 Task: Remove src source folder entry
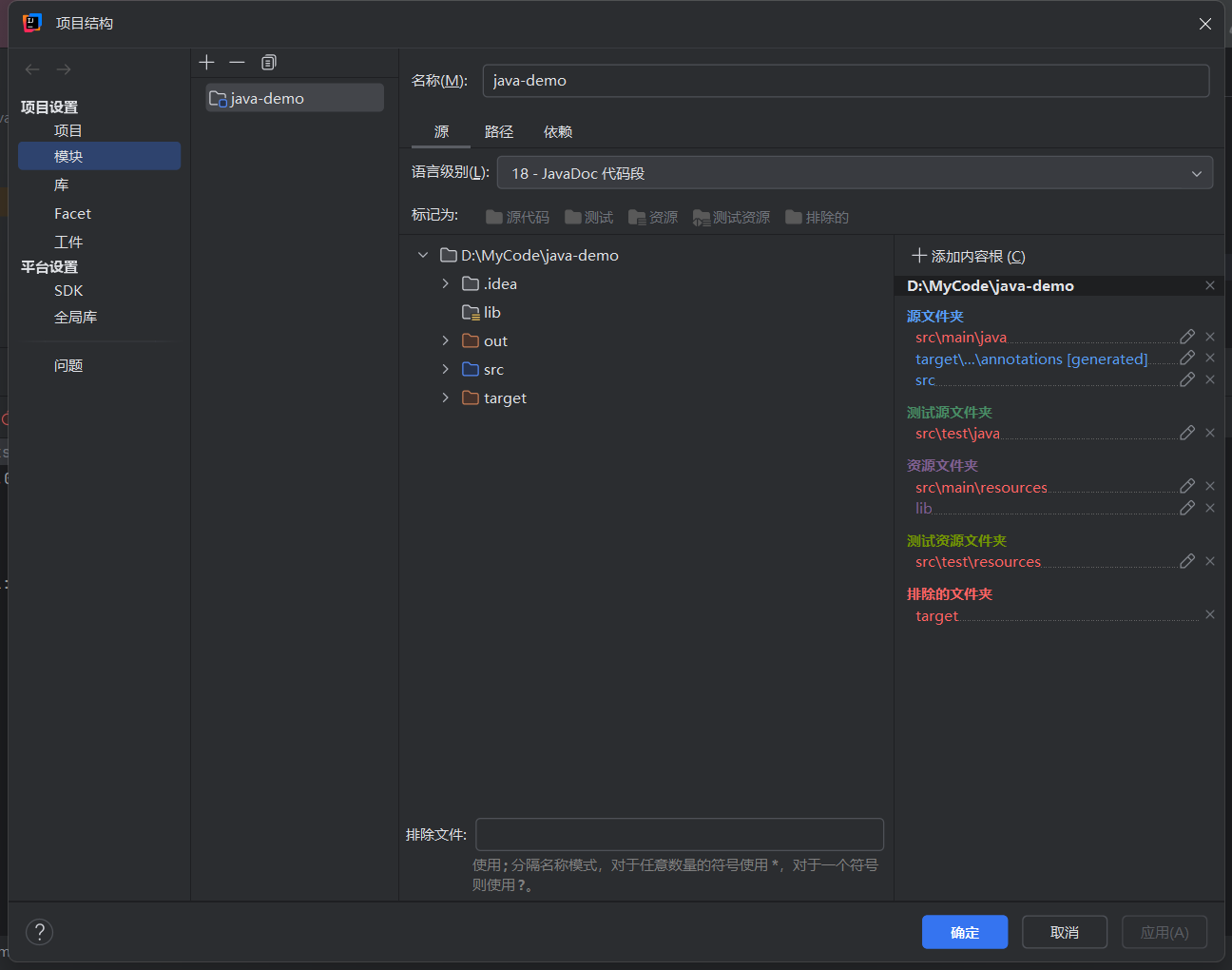(x=1210, y=379)
